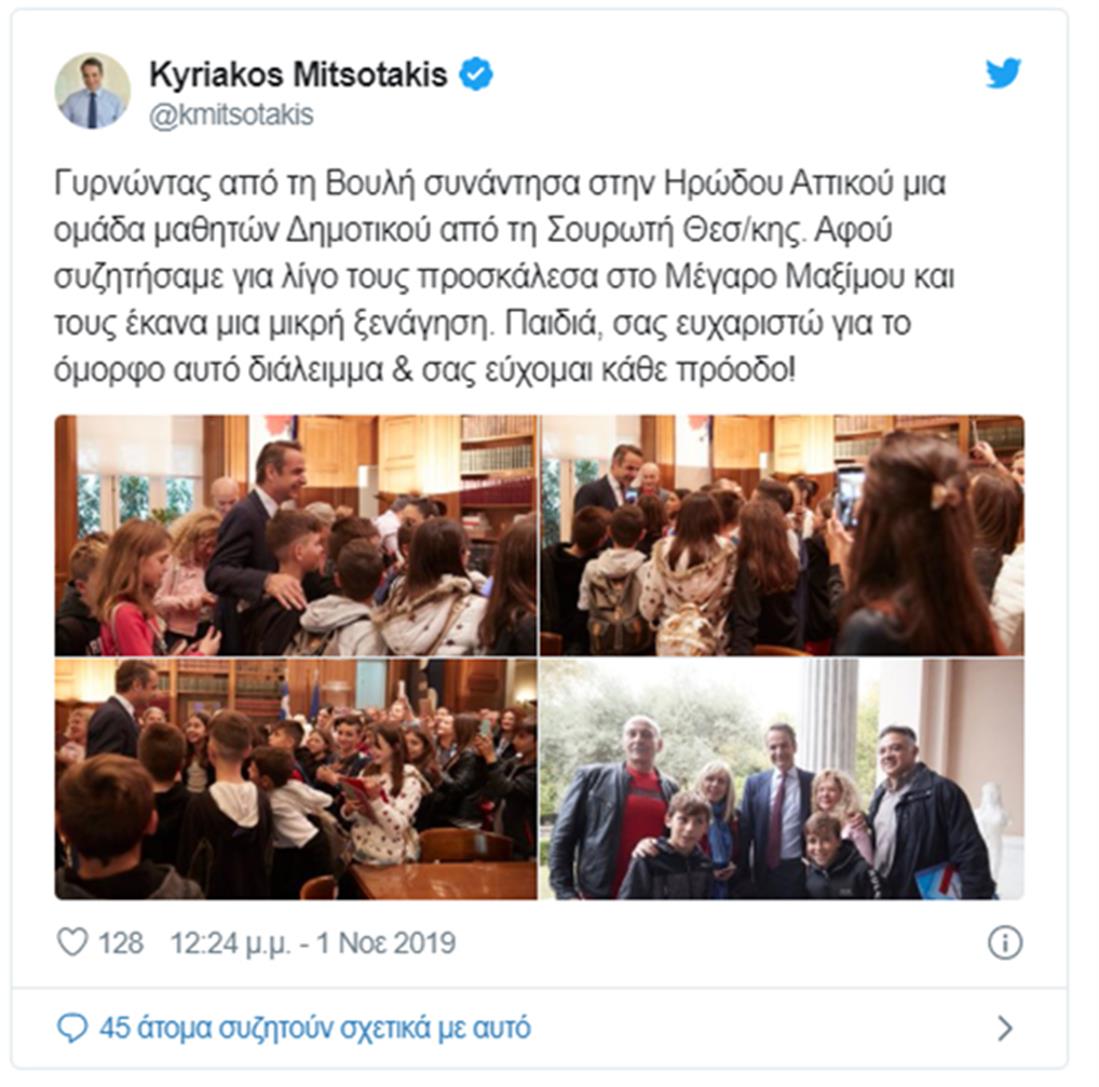
Task: Click the Μέγαρο Μαξίμου mention in tweet text
Action: click(x=785, y=276)
